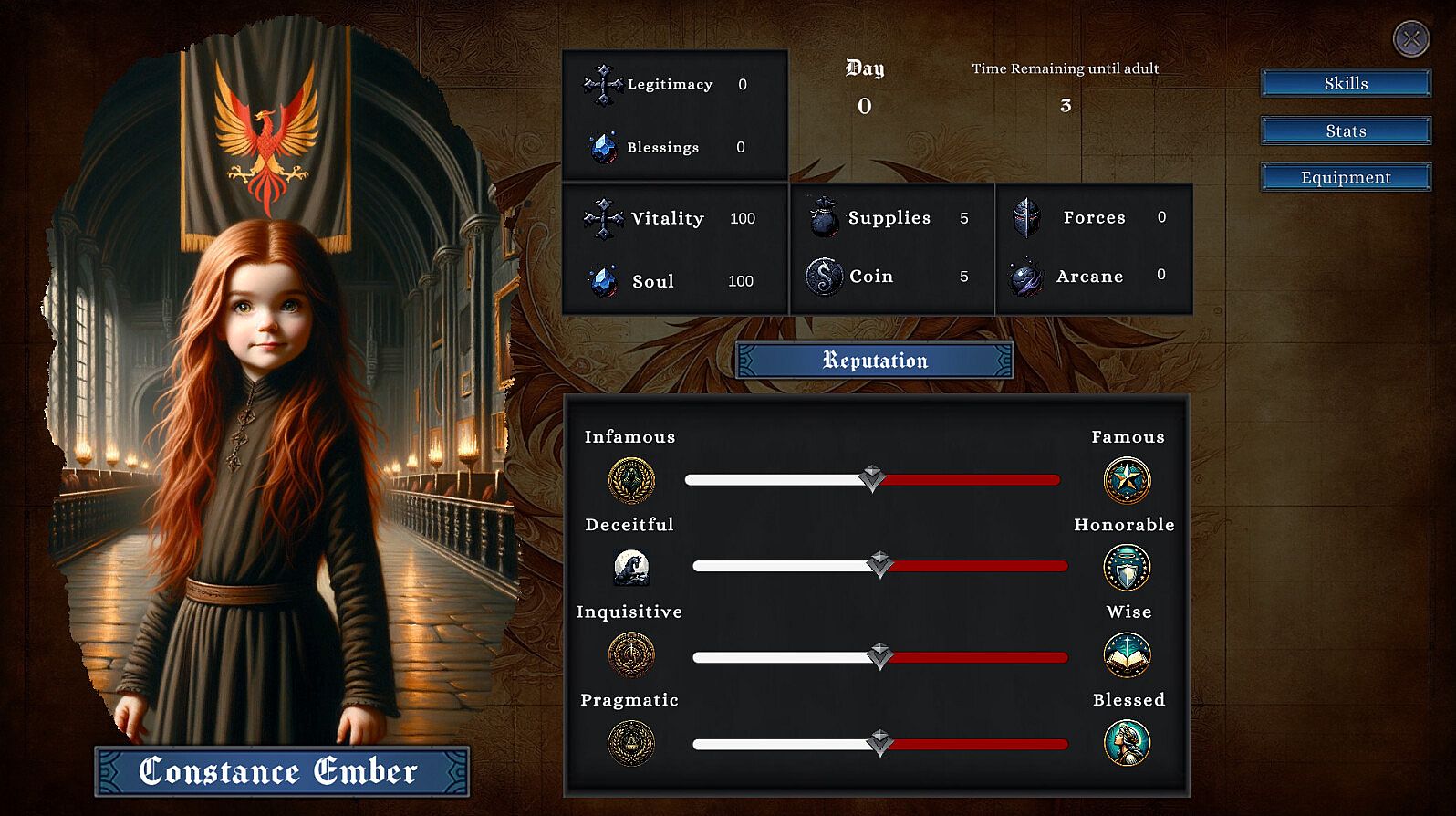Click the Honorable shield emblem icon
Image resolution: width=1456 pixels, height=816 pixels.
(1127, 568)
